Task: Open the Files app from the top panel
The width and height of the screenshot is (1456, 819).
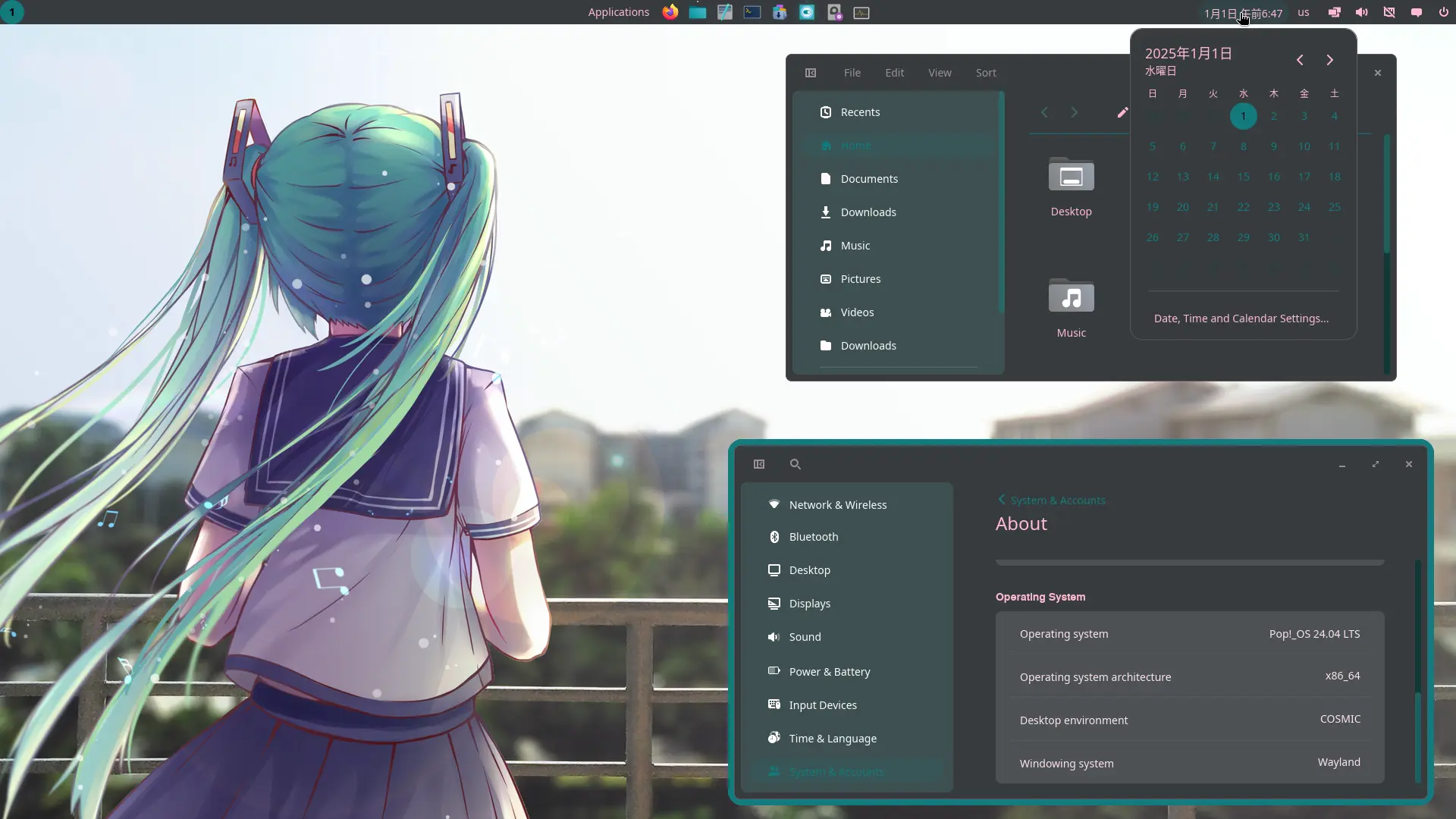Action: coord(698,12)
